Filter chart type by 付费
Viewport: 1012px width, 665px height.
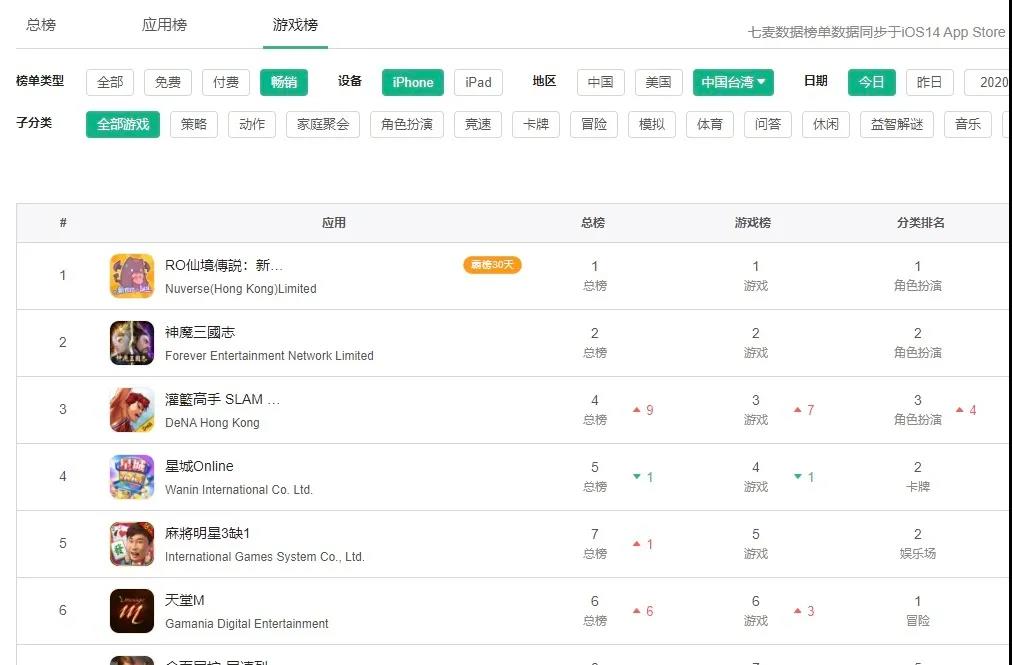pos(226,82)
